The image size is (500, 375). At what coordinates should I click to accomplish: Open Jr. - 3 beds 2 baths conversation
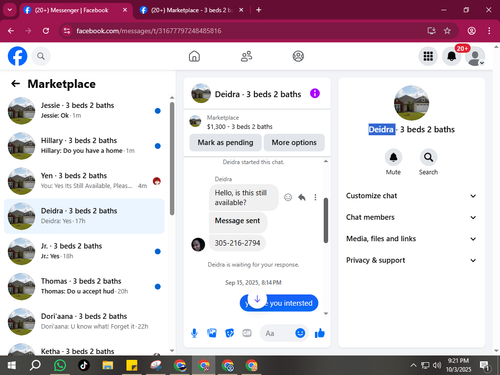84,251
